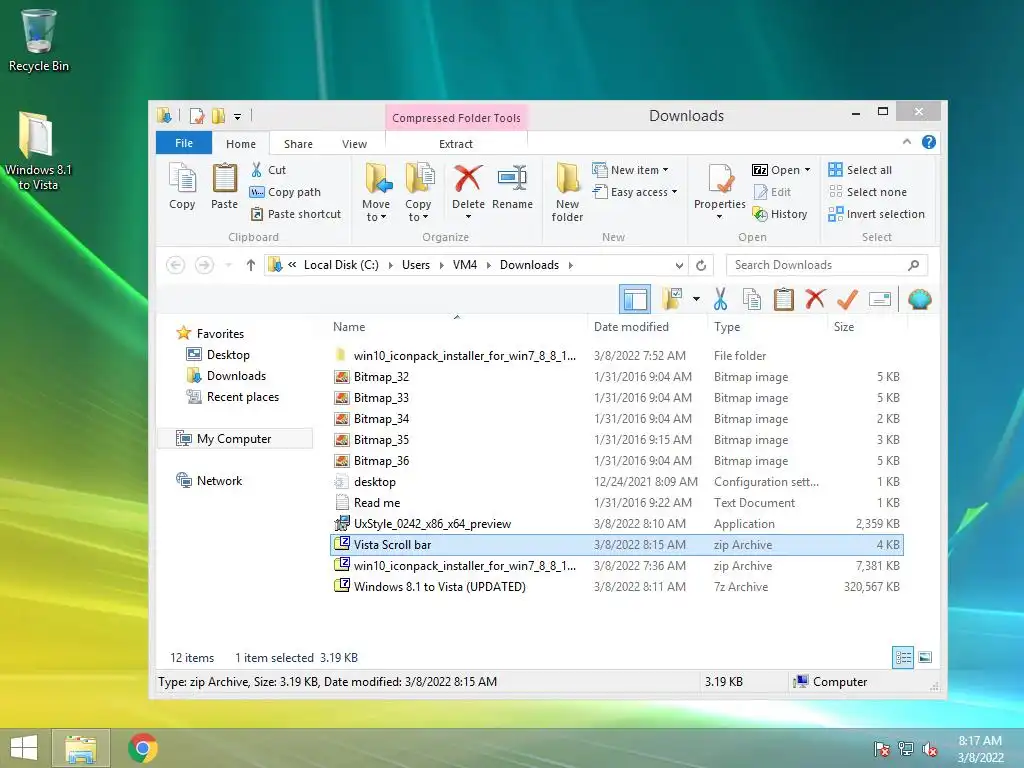This screenshot has width=1024, height=768.
Task: Sort files by the Date modified column
Action: point(631,327)
